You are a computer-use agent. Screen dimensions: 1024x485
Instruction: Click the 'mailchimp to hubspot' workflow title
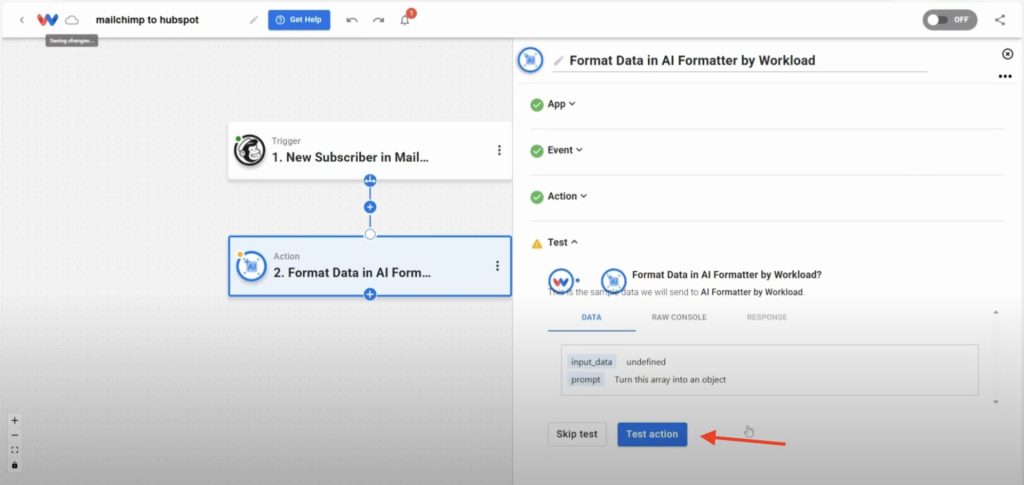pos(147,20)
